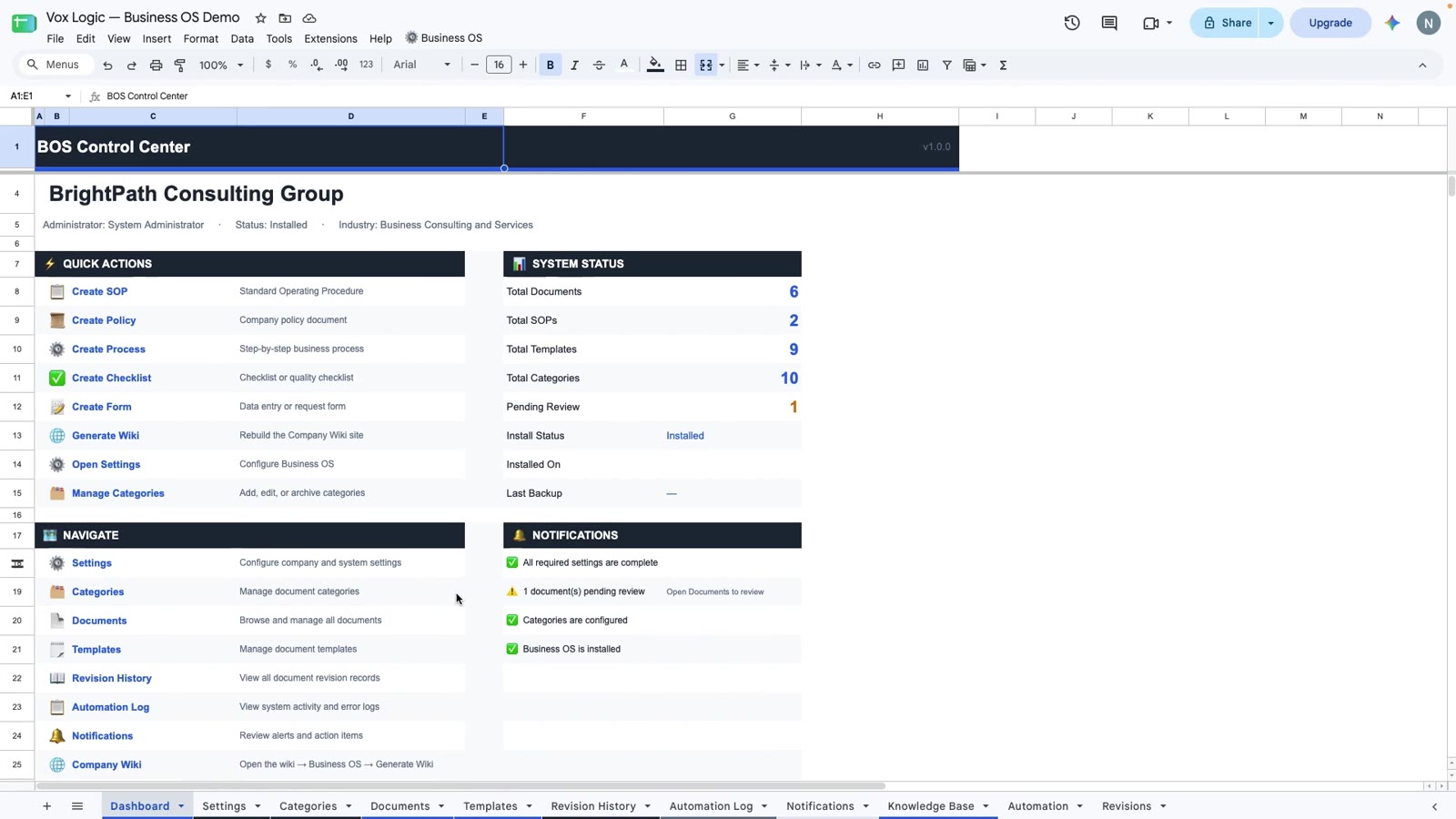Viewport: 1456px width, 819px height.
Task: Apply strikethrough formatting
Action: (x=599, y=66)
